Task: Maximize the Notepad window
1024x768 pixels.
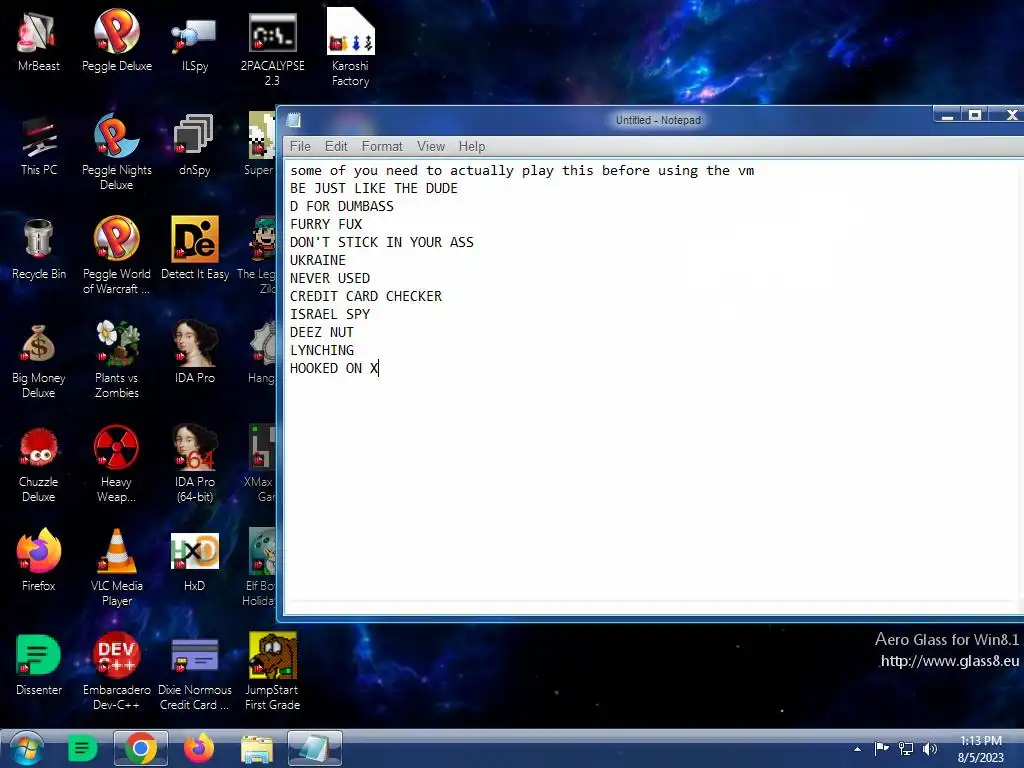Action: point(975,116)
